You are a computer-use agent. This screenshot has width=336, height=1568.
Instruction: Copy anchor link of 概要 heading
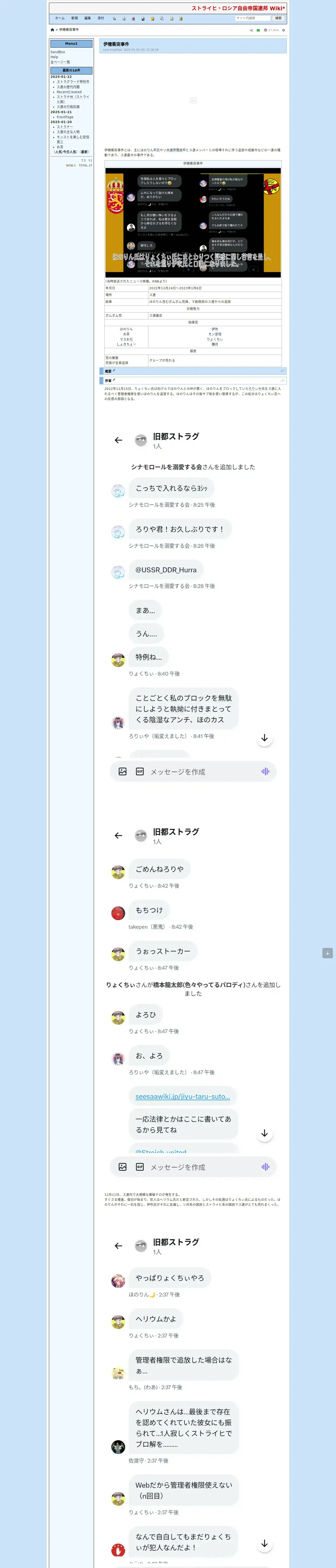(282, 371)
